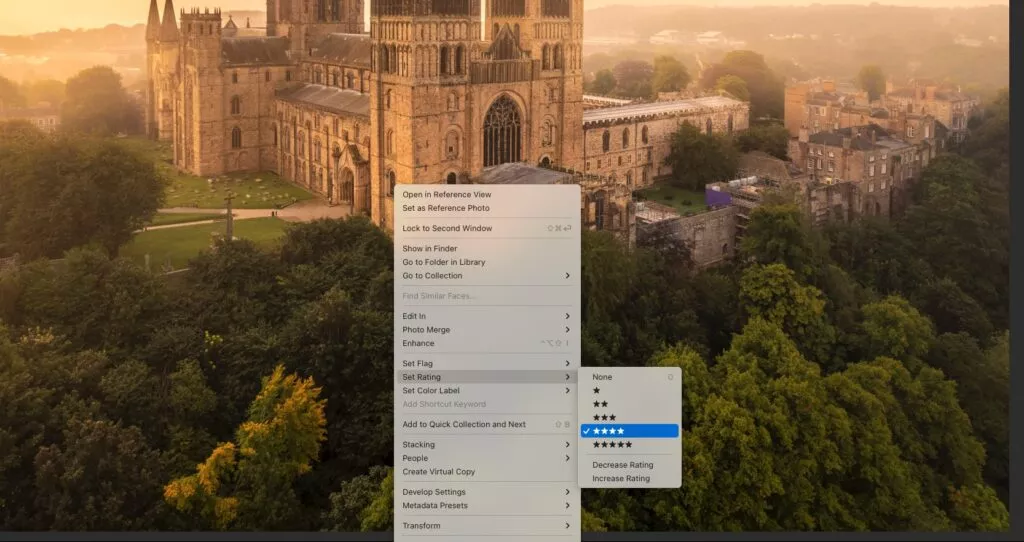Click Lock to Second Window
The height and width of the screenshot is (542, 1024).
coord(447,228)
